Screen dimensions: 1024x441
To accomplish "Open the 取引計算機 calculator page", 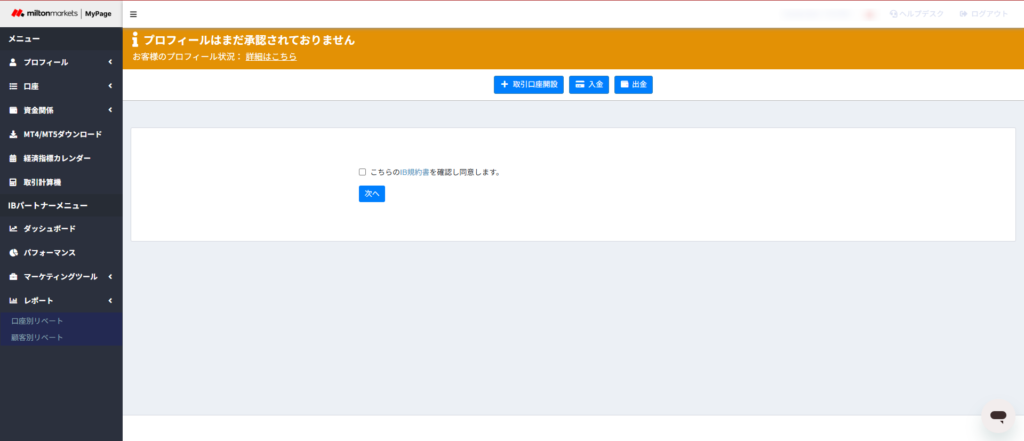I will point(42,182).
